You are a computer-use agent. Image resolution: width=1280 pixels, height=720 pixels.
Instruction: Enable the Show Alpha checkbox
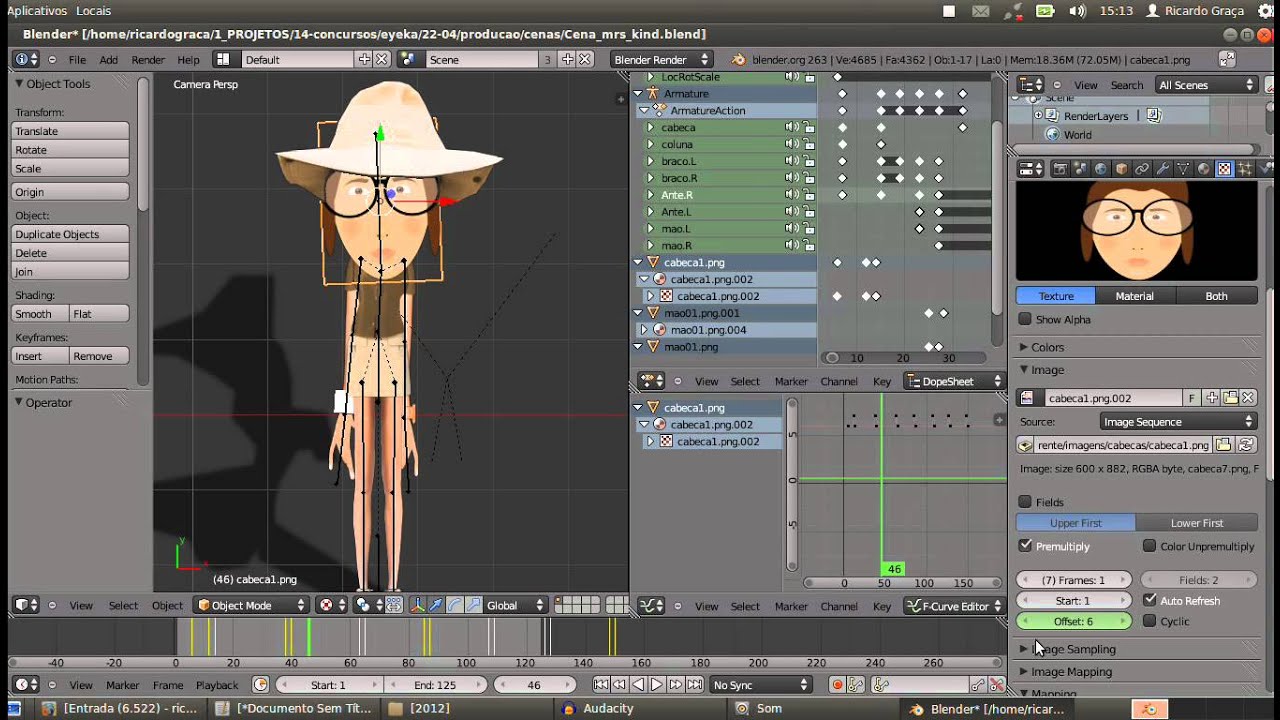point(1025,319)
